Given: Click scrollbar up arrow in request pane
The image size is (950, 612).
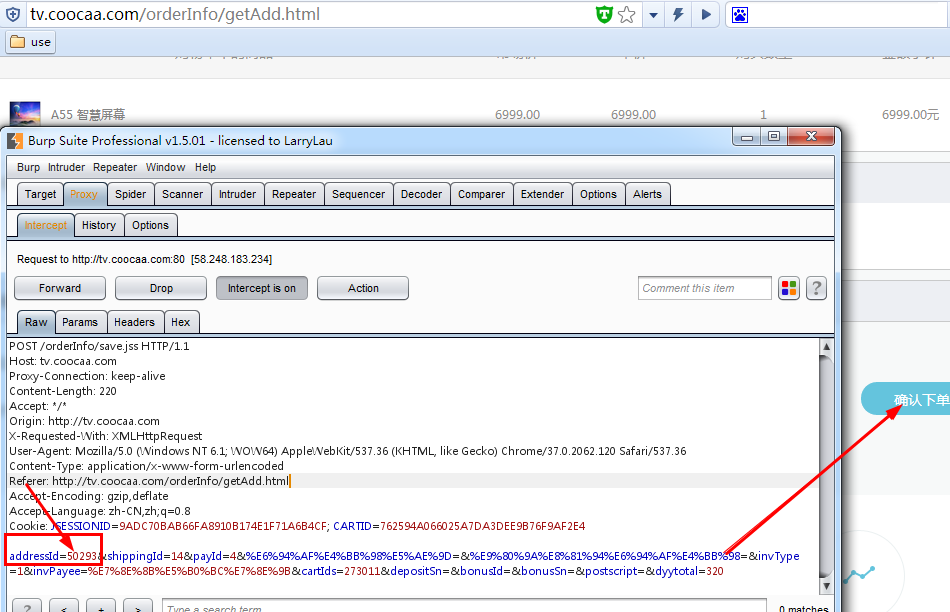Looking at the screenshot, I should [826, 347].
